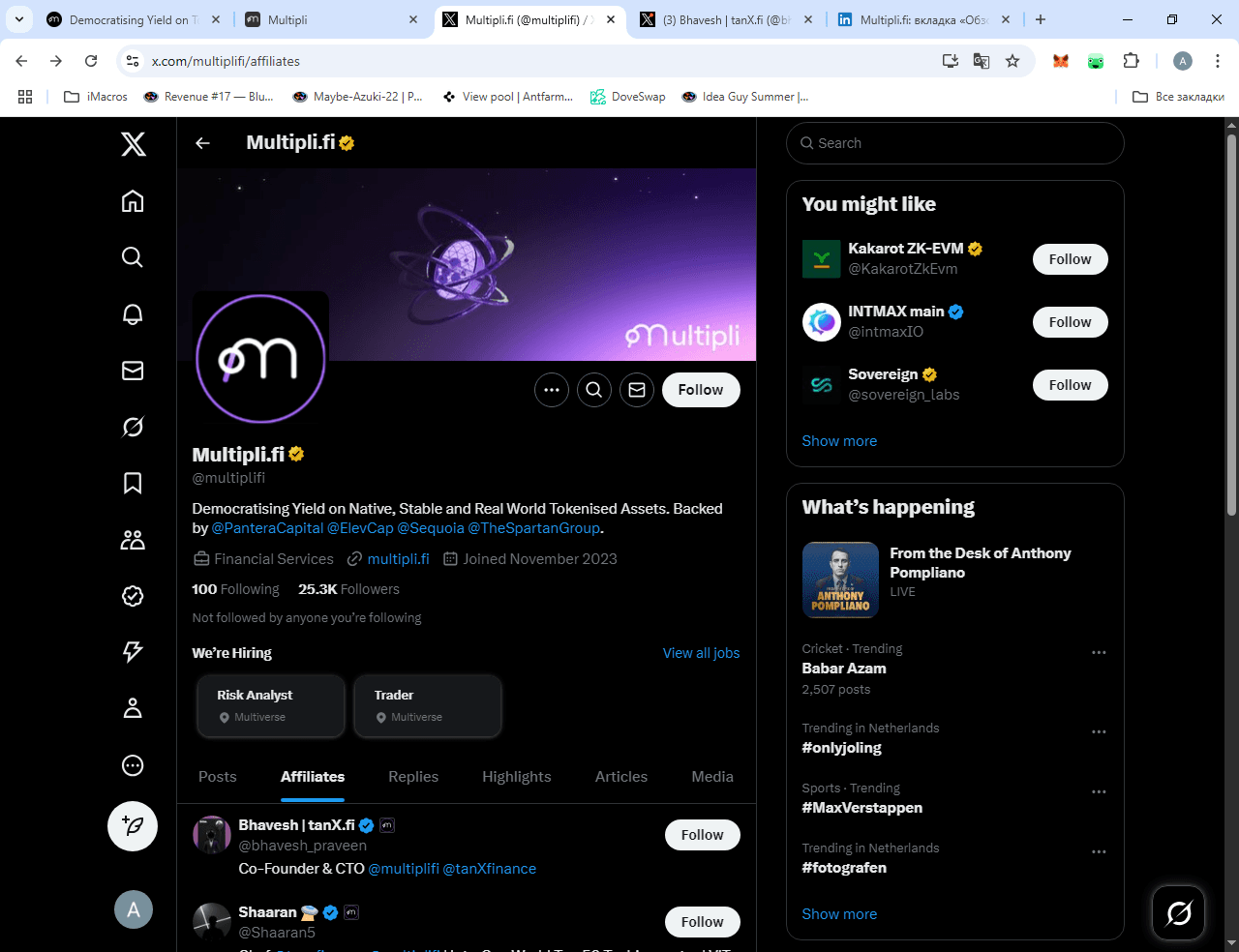Open Verified badge icon in sidebar

click(133, 596)
